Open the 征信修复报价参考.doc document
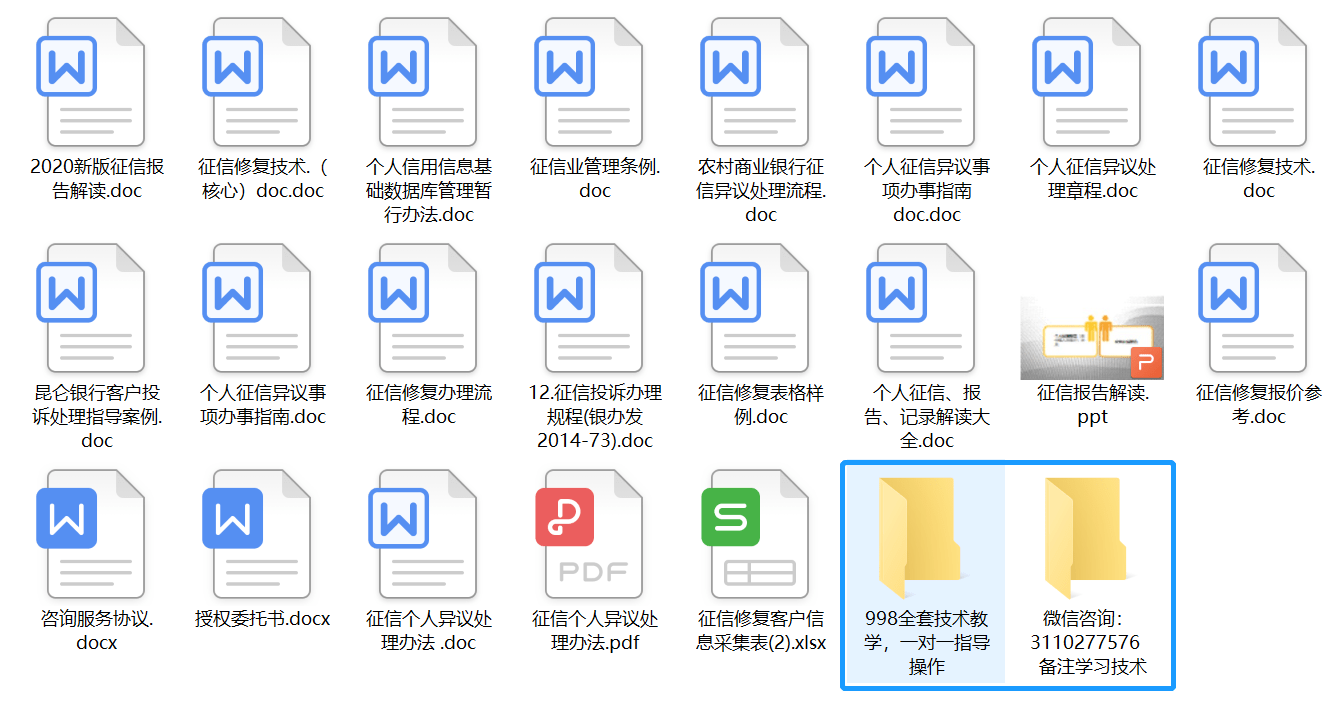The height and width of the screenshot is (706, 1335). [1260, 310]
